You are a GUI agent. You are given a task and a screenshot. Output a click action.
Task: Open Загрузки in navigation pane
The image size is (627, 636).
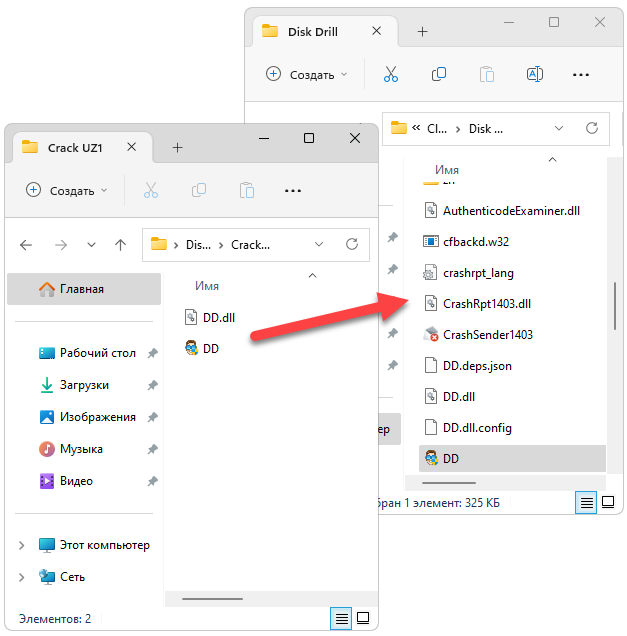74,385
